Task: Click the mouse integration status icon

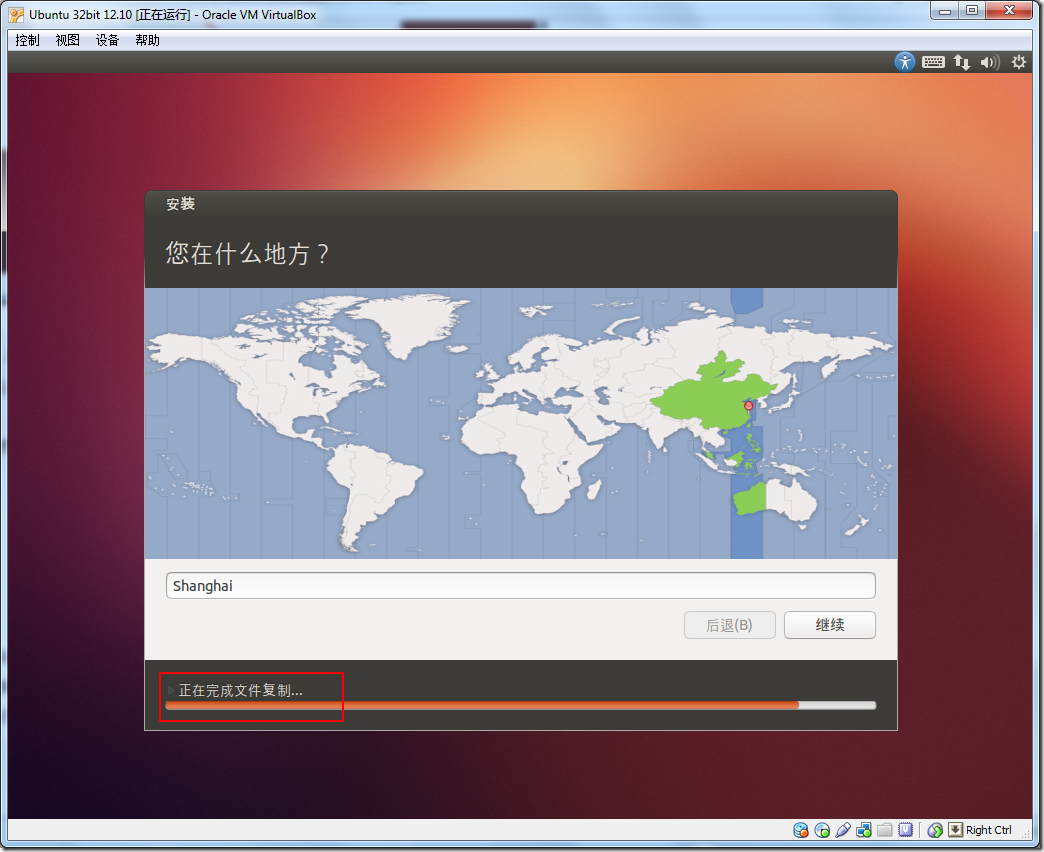Action: tap(935, 830)
